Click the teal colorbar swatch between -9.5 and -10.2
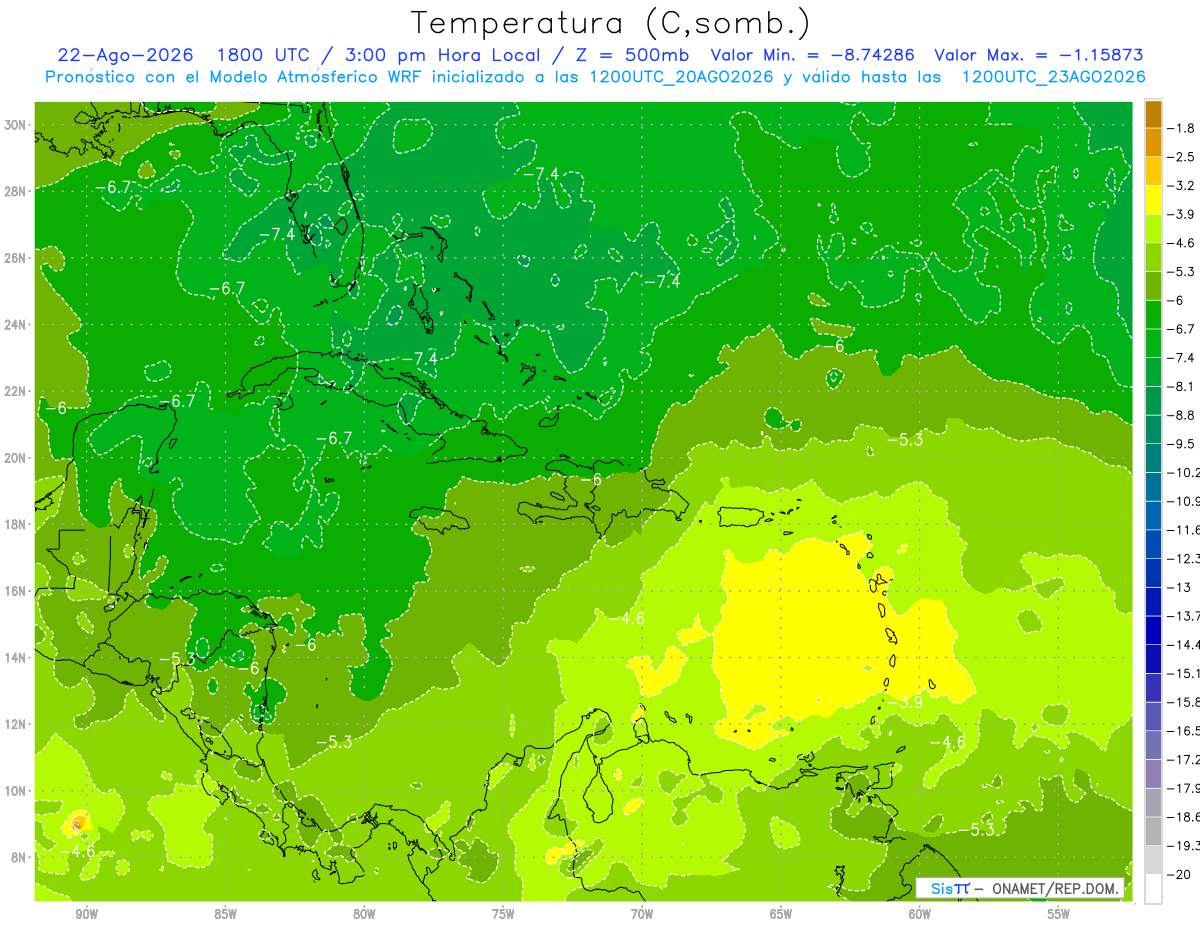1200x927 pixels. (x=1153, y=458)
